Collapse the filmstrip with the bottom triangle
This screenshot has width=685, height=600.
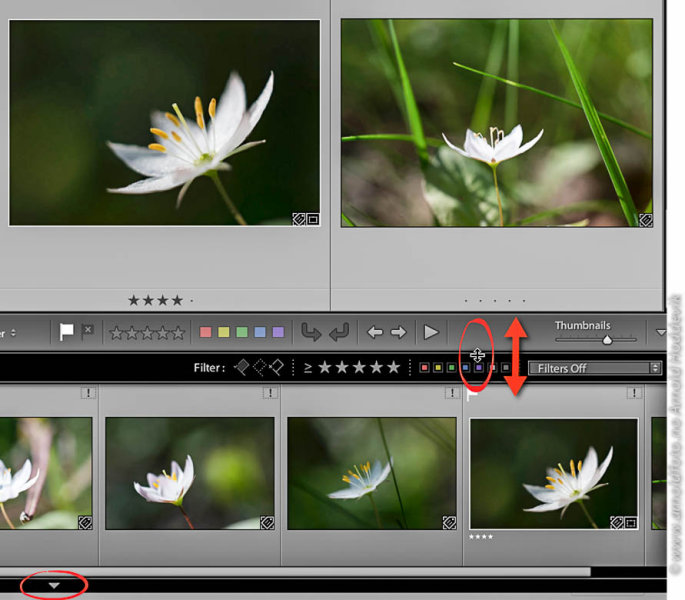[54, 586]
